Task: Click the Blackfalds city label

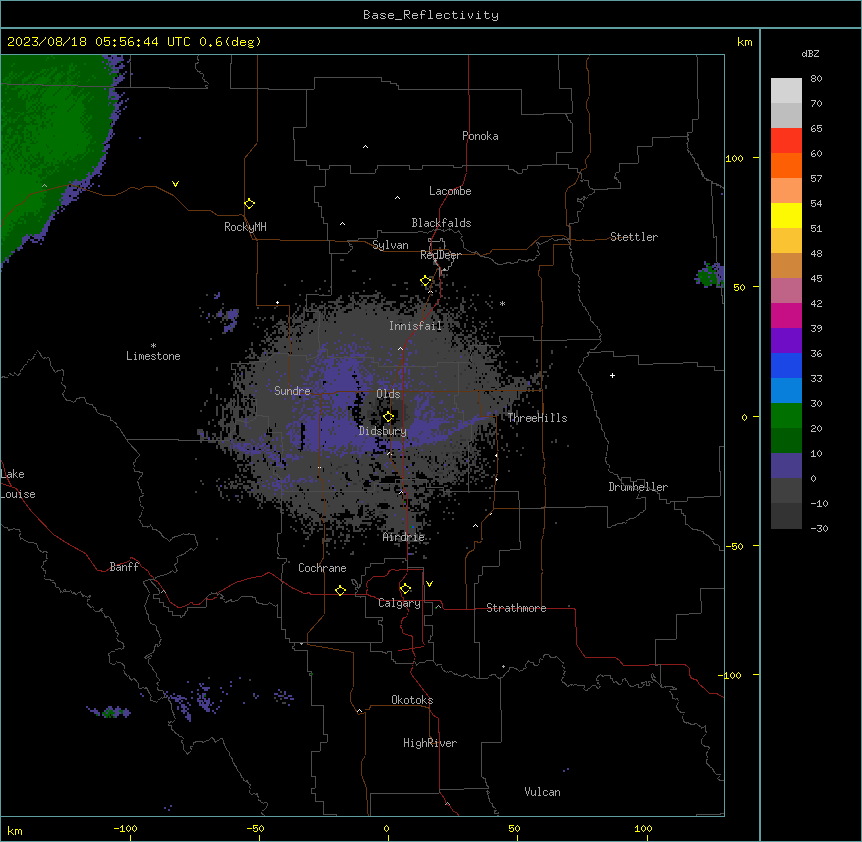Action: pyautogui.click(x=441, y=223)
